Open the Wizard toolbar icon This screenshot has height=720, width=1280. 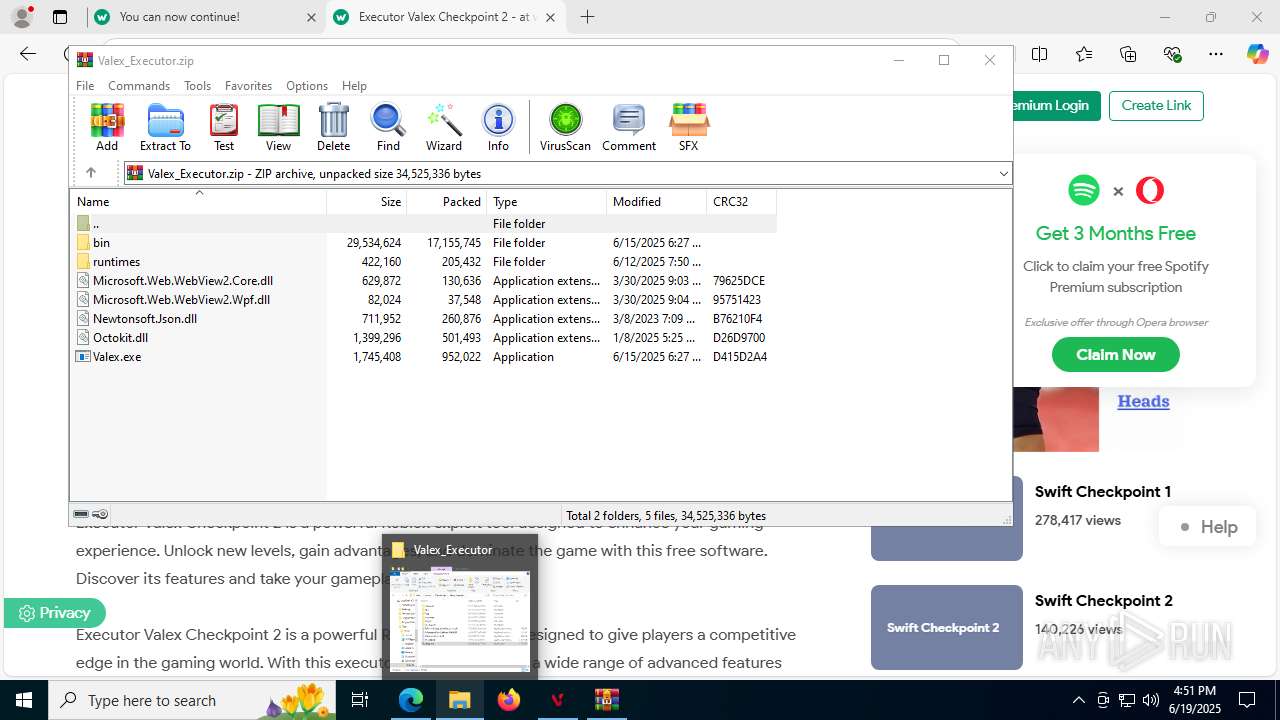click(x=444, y=127)
